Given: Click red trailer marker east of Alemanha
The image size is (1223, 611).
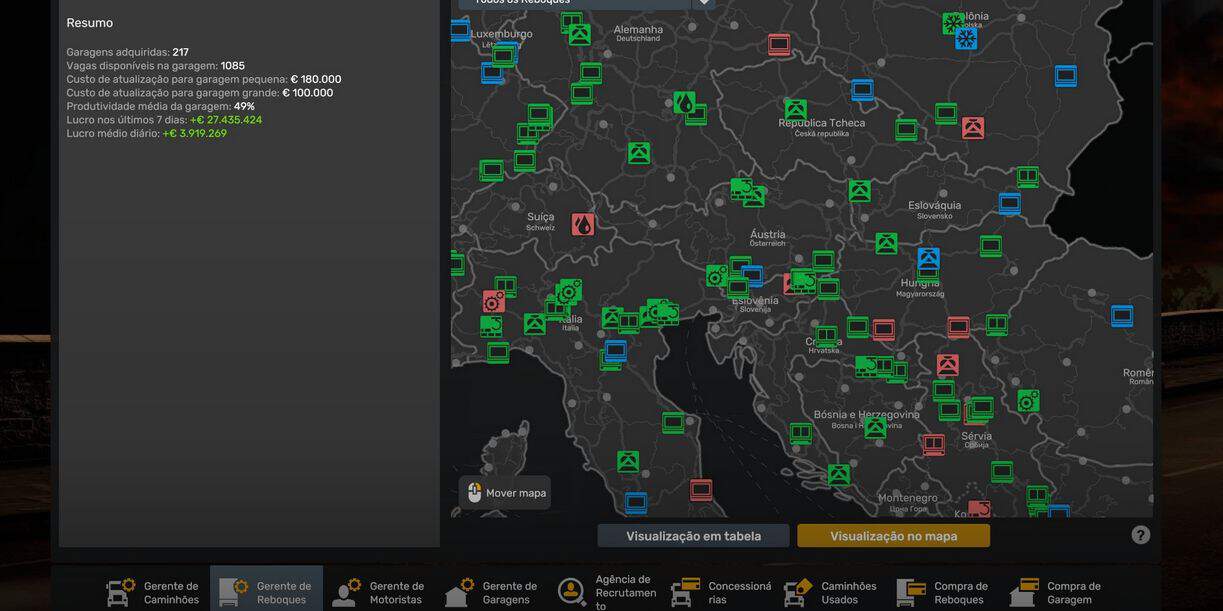Looking at the screenshot, I should pyautogui.click(x=779, y=44).
